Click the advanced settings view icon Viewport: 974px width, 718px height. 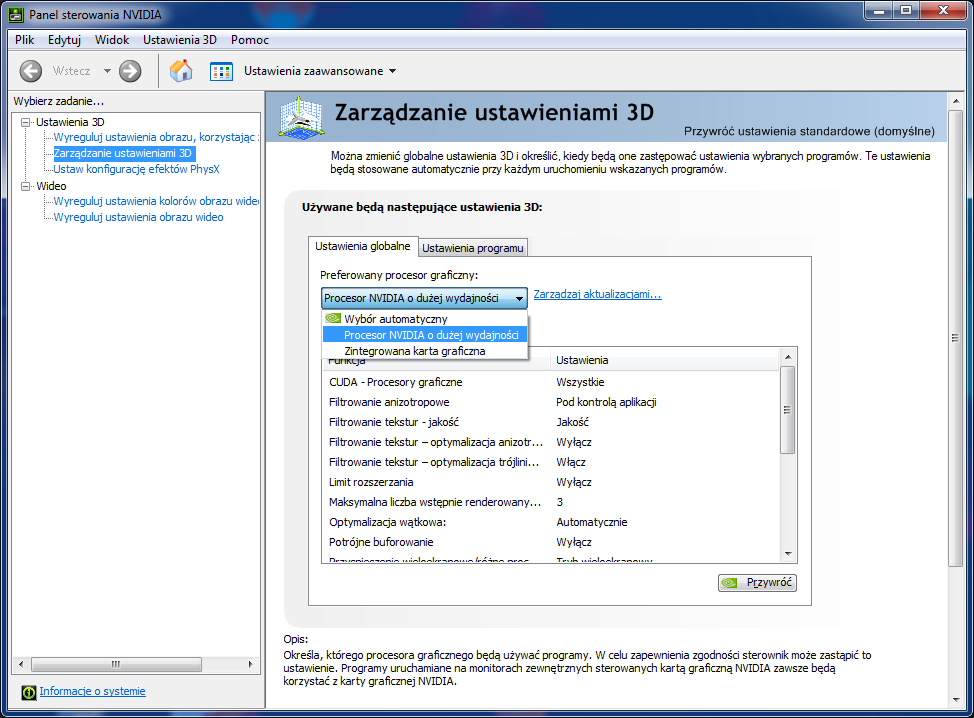tap(221, 71)
